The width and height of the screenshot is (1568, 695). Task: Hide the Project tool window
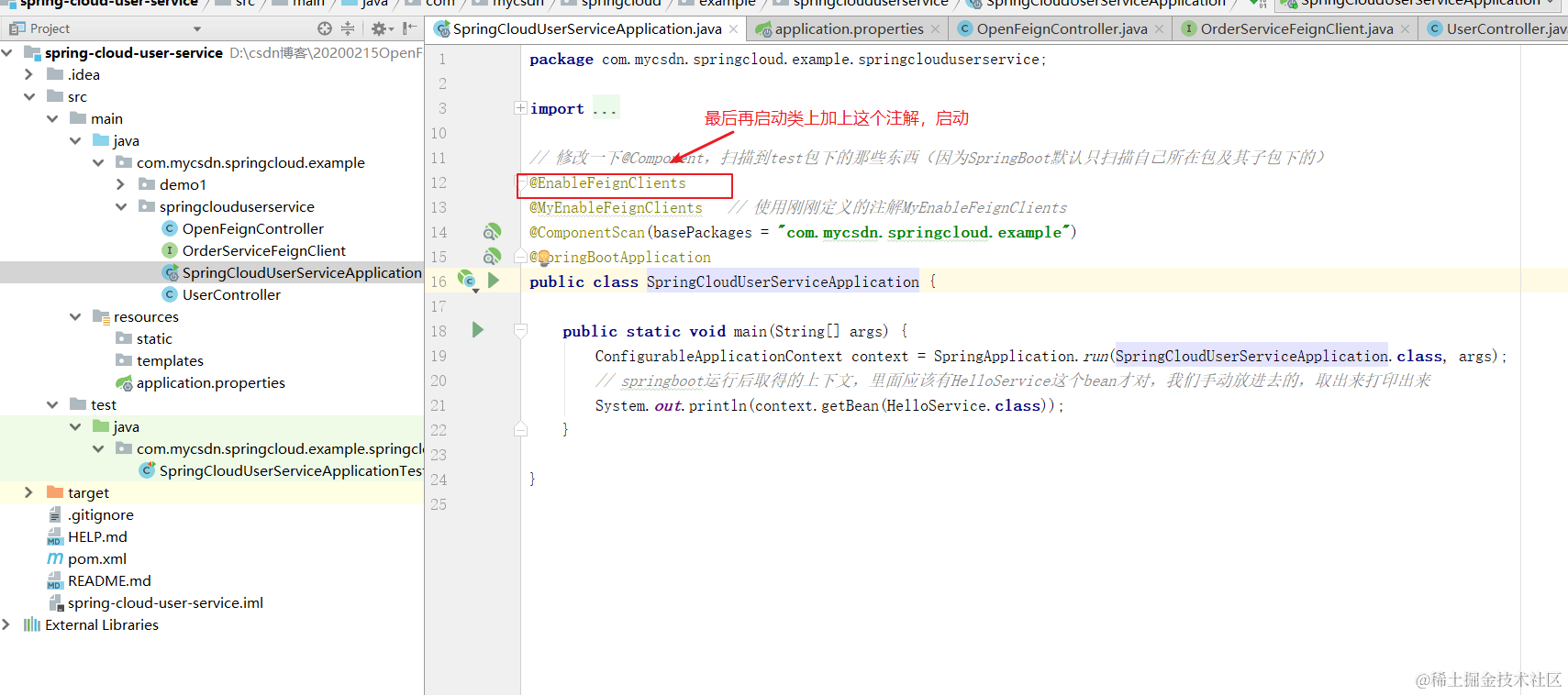[x=409, y=28]
